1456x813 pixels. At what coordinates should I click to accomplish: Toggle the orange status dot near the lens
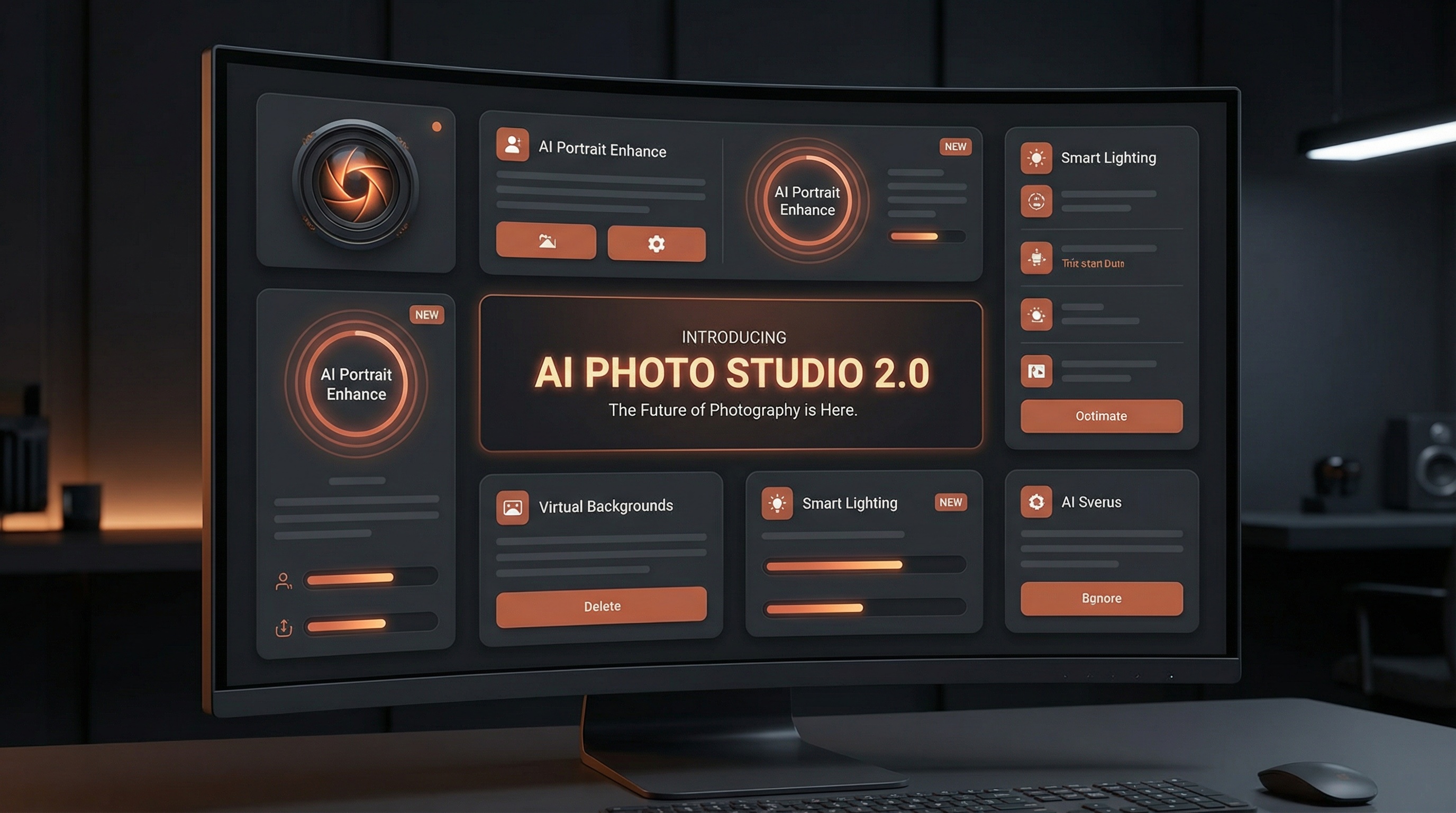tap(436, 127)
